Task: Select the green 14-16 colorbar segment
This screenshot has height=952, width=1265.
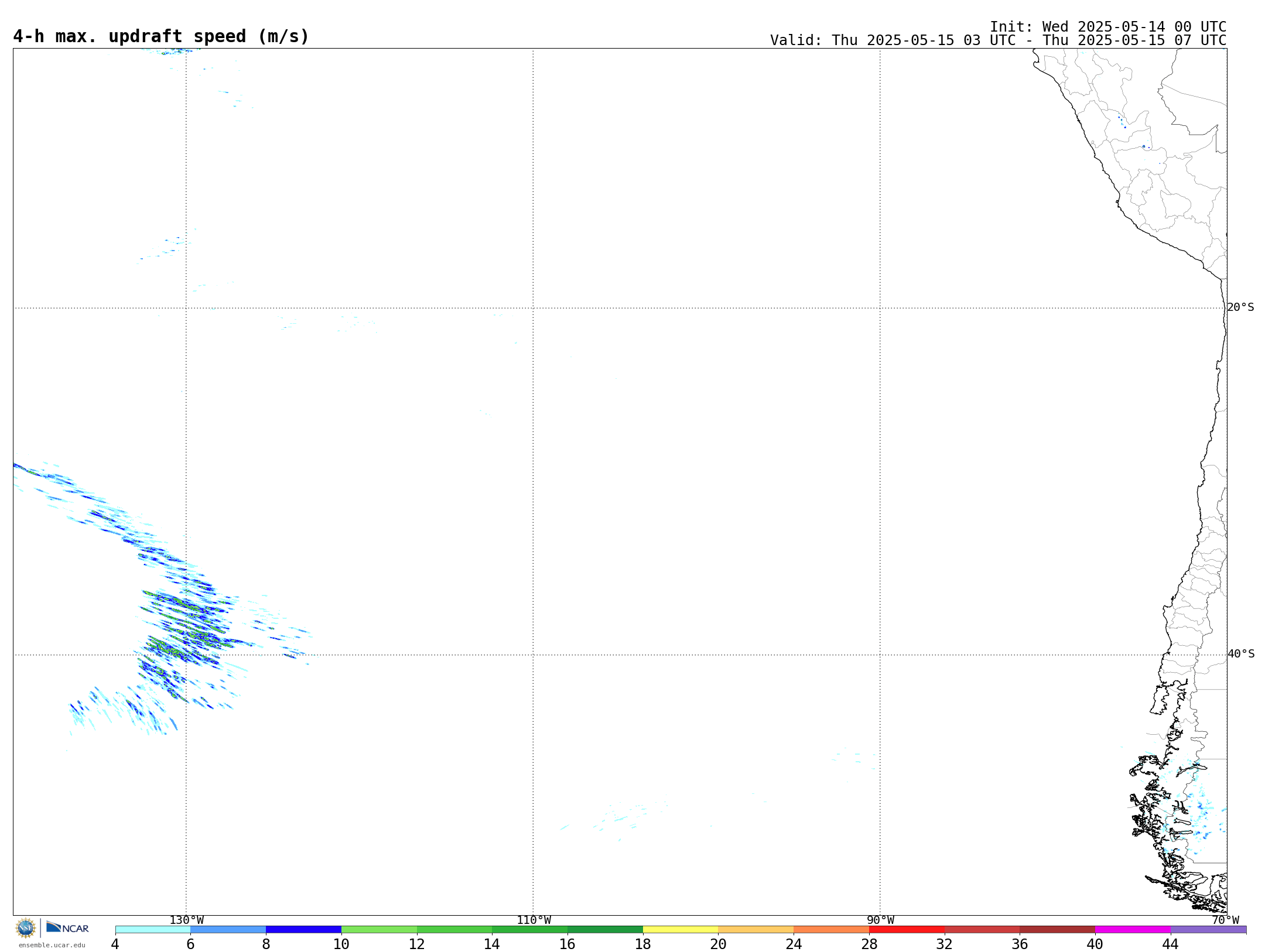Action: pyautogui.click(x=530, y=930)
